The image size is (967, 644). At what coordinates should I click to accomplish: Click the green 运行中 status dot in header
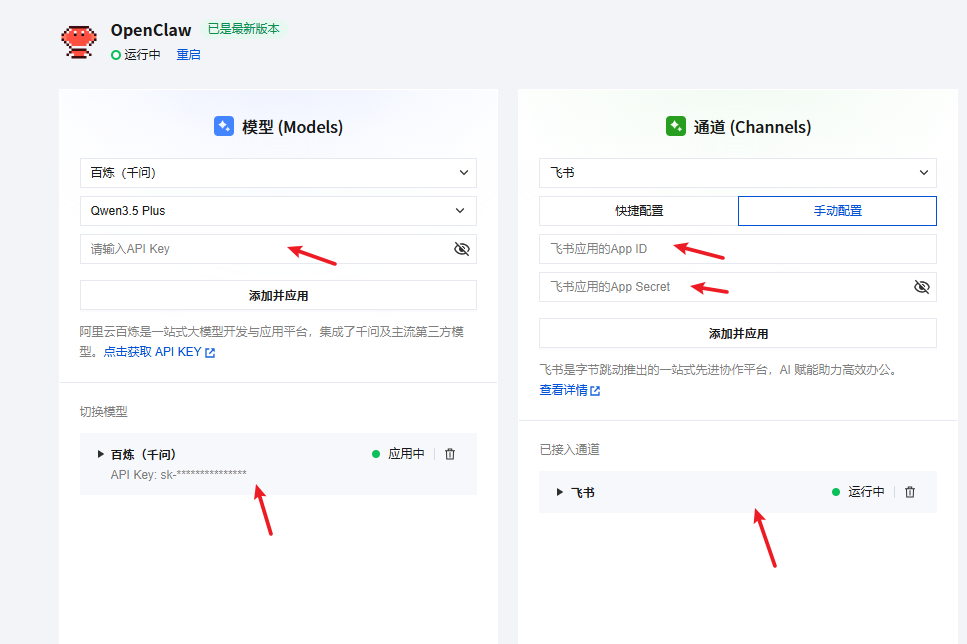[115, 55]
